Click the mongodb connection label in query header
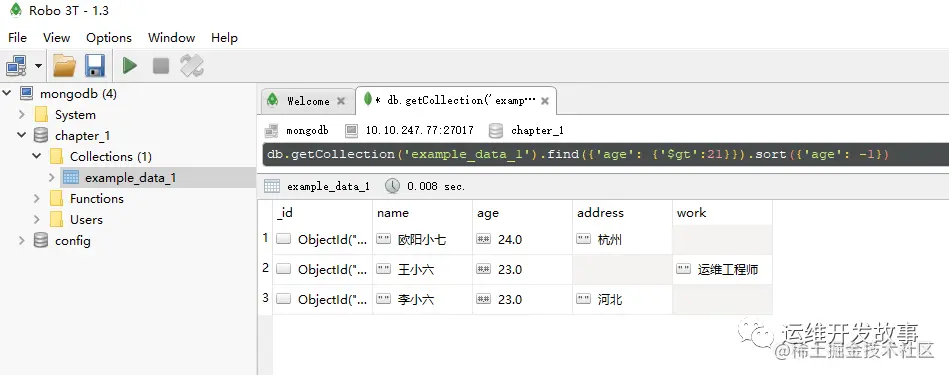This screenshot has height=375, width=949. [x=307, y=130]
